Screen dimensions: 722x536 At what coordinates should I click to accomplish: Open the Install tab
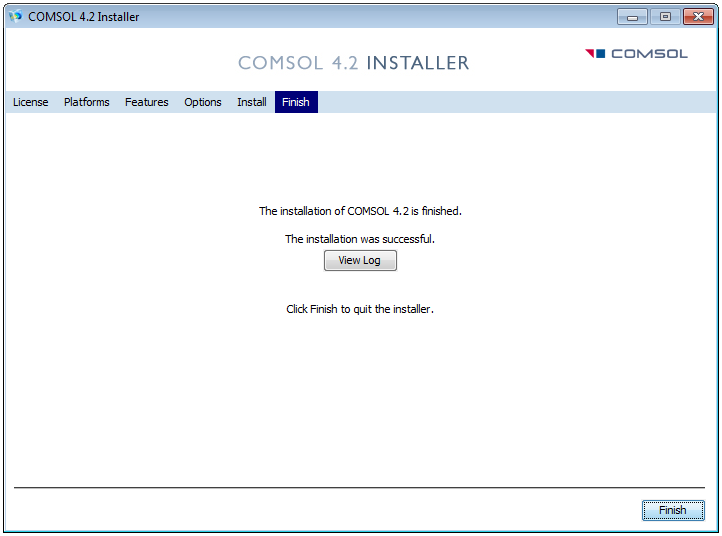pos(251,102)
